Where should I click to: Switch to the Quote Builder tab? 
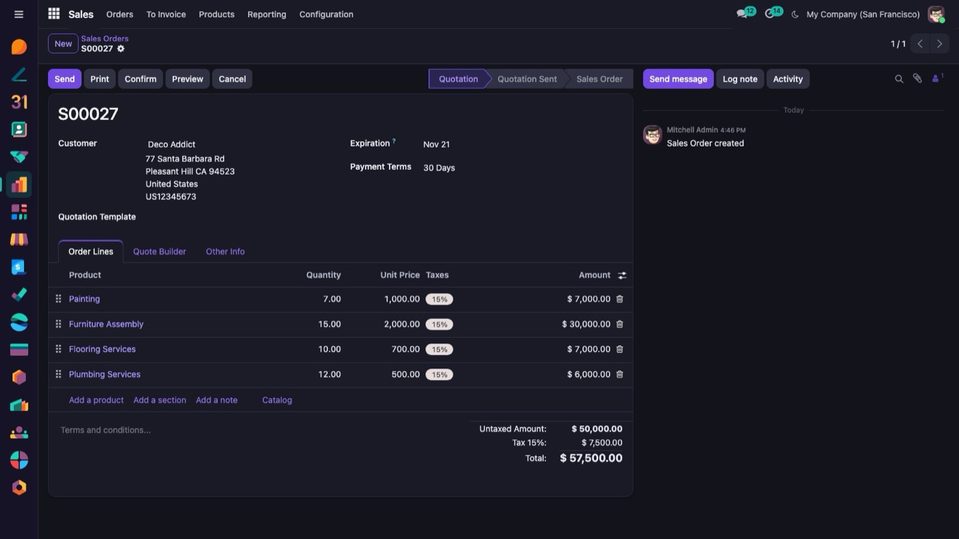click(160, 251)
